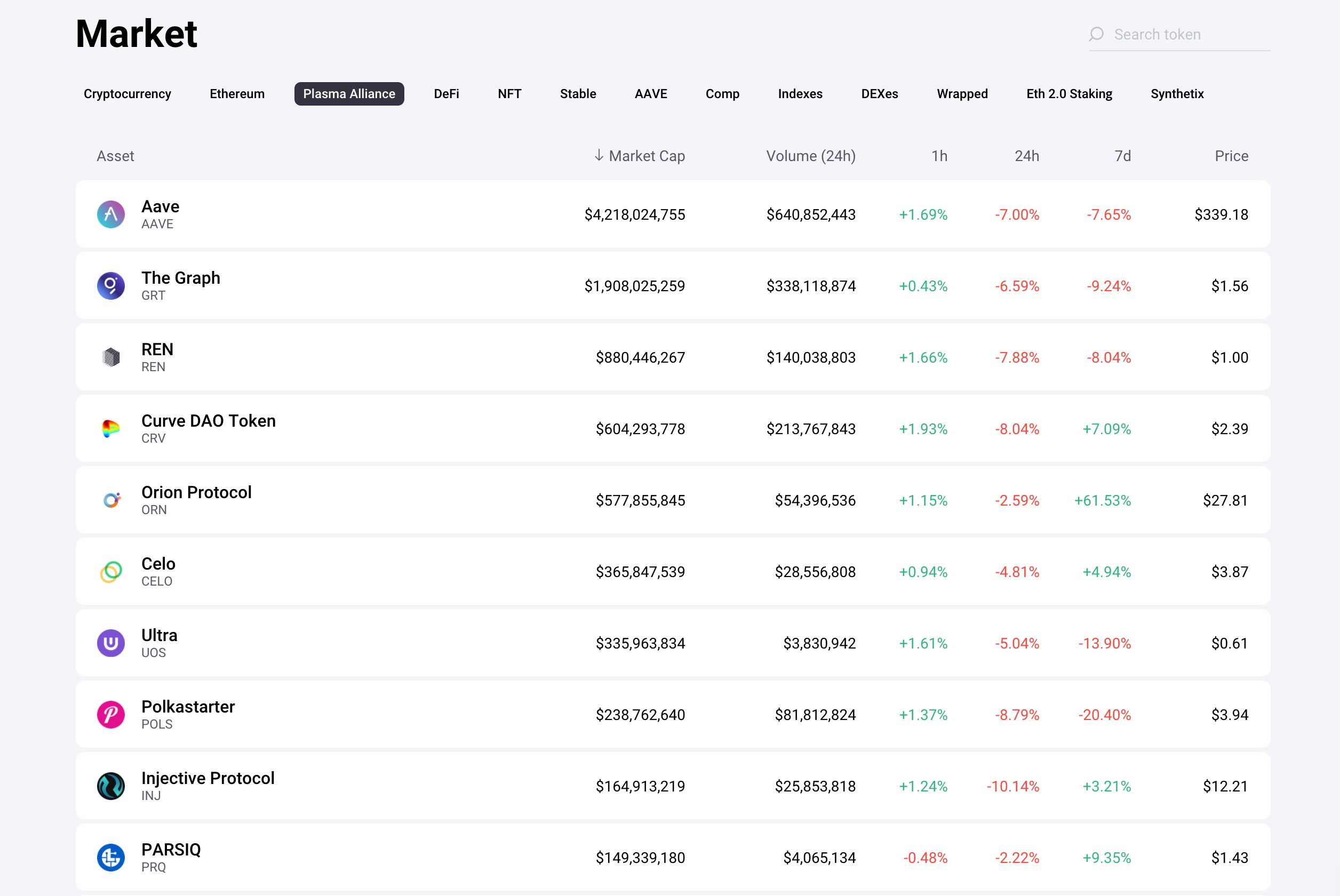Switch to the DeFi tab
The width and height of the screenshot is (1340, 896).
tap(446, 94)
